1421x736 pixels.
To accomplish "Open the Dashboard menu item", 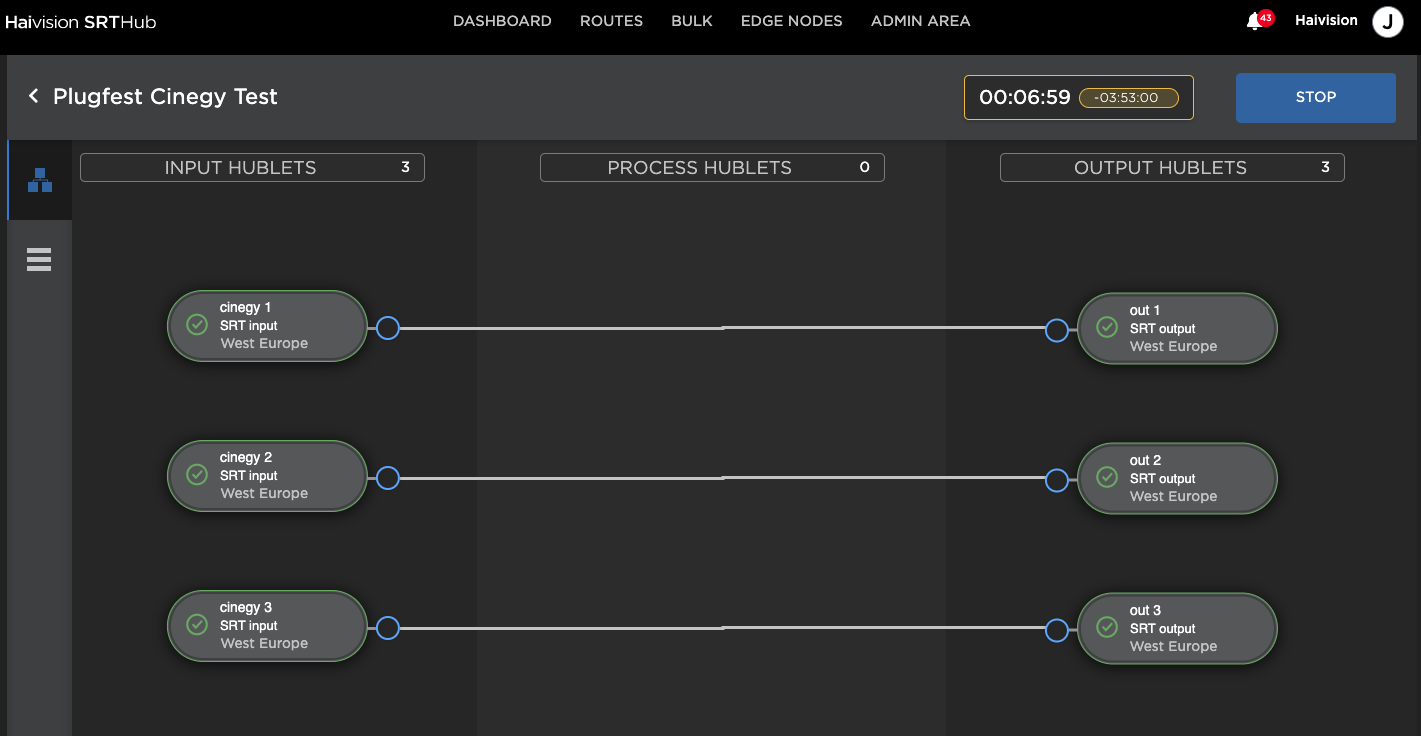I will point(502,21).
